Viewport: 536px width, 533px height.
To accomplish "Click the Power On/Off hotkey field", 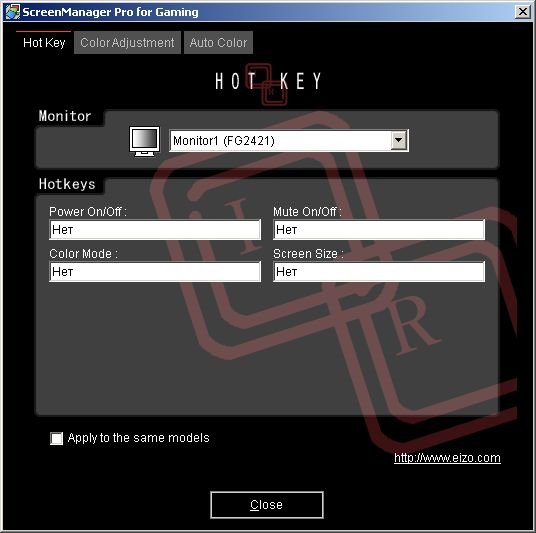I will 155,229.
